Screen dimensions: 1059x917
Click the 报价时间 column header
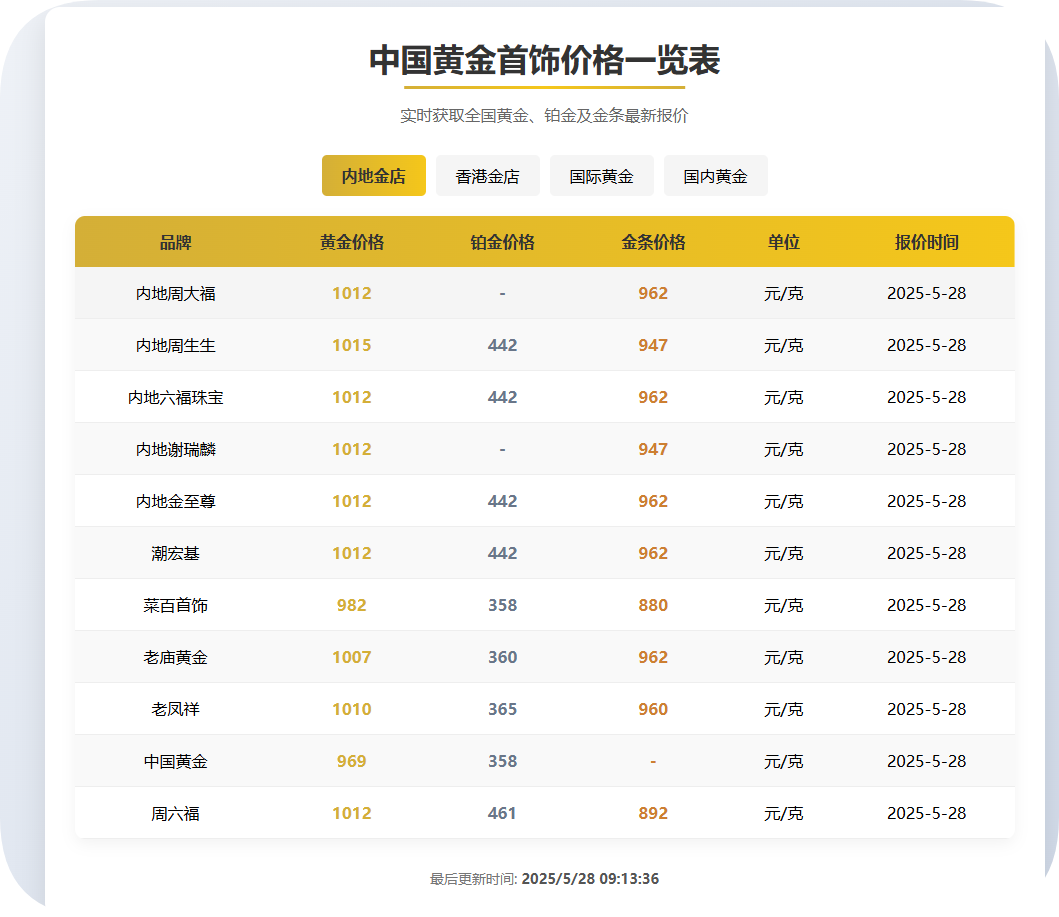tap(927, 242)
